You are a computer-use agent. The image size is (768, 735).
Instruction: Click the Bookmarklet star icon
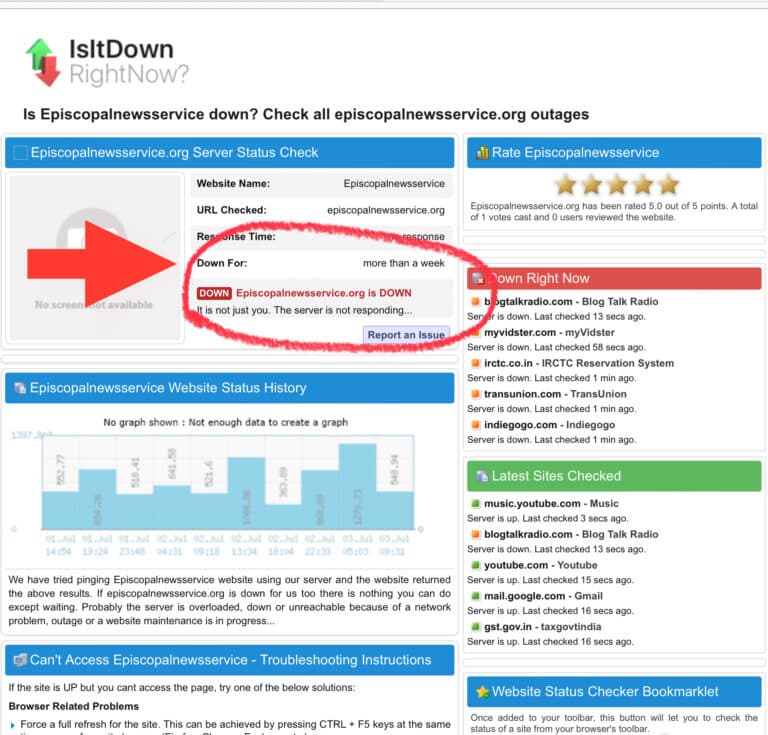[x=482, y=691]
